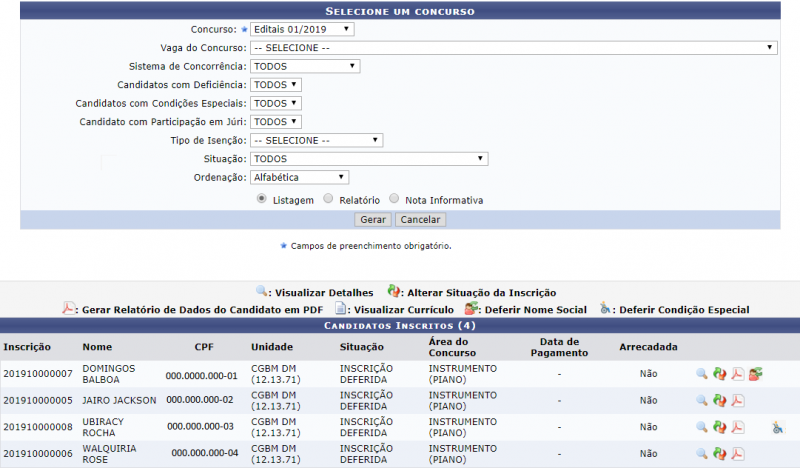The image size is (800, 468).
Task: Click the Unidade column header
Action: pyautogui.click(x=272, y=347)
